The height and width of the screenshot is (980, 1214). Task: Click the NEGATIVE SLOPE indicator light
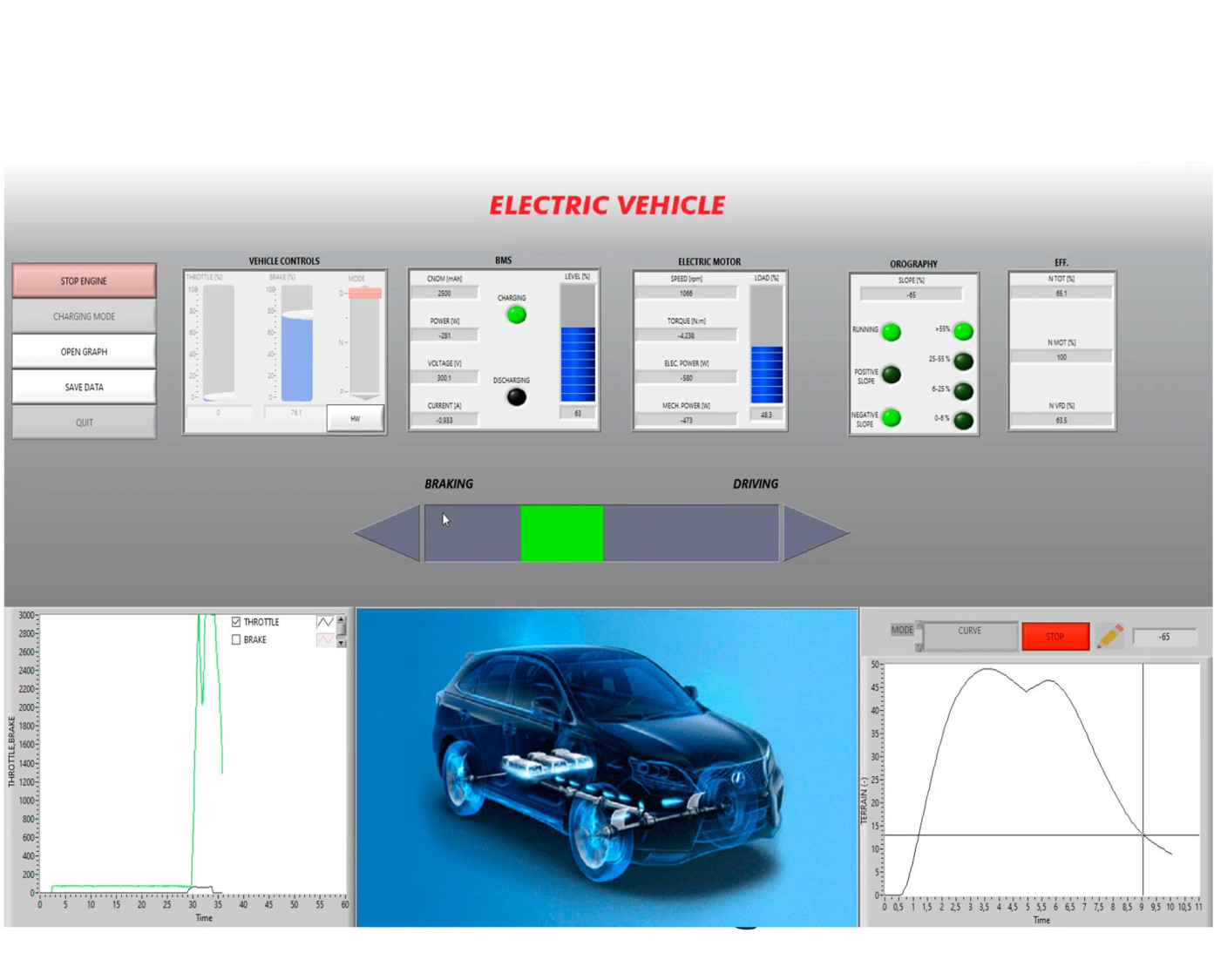tap(891, 418)
